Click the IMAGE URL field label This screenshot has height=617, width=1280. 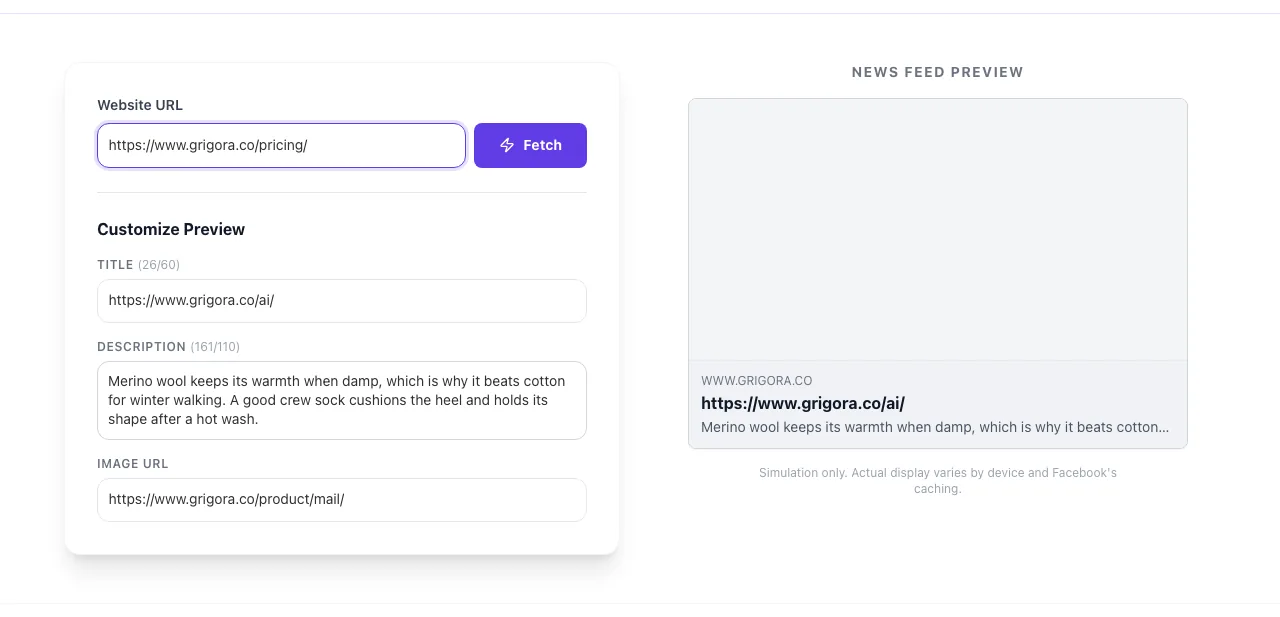[x=133, y=464]
